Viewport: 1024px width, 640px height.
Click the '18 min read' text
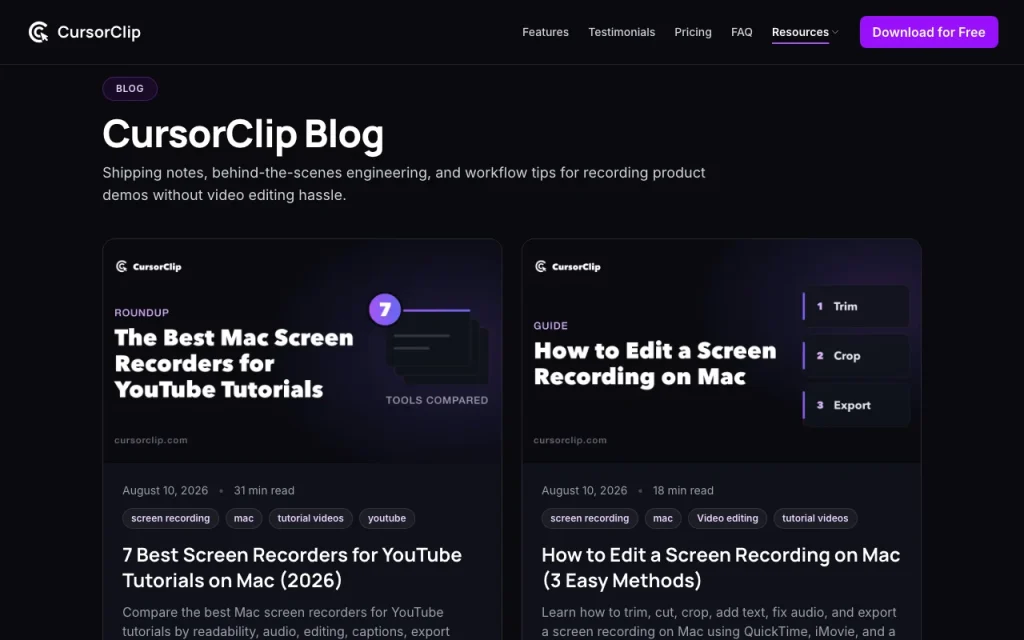pos(683,490)
